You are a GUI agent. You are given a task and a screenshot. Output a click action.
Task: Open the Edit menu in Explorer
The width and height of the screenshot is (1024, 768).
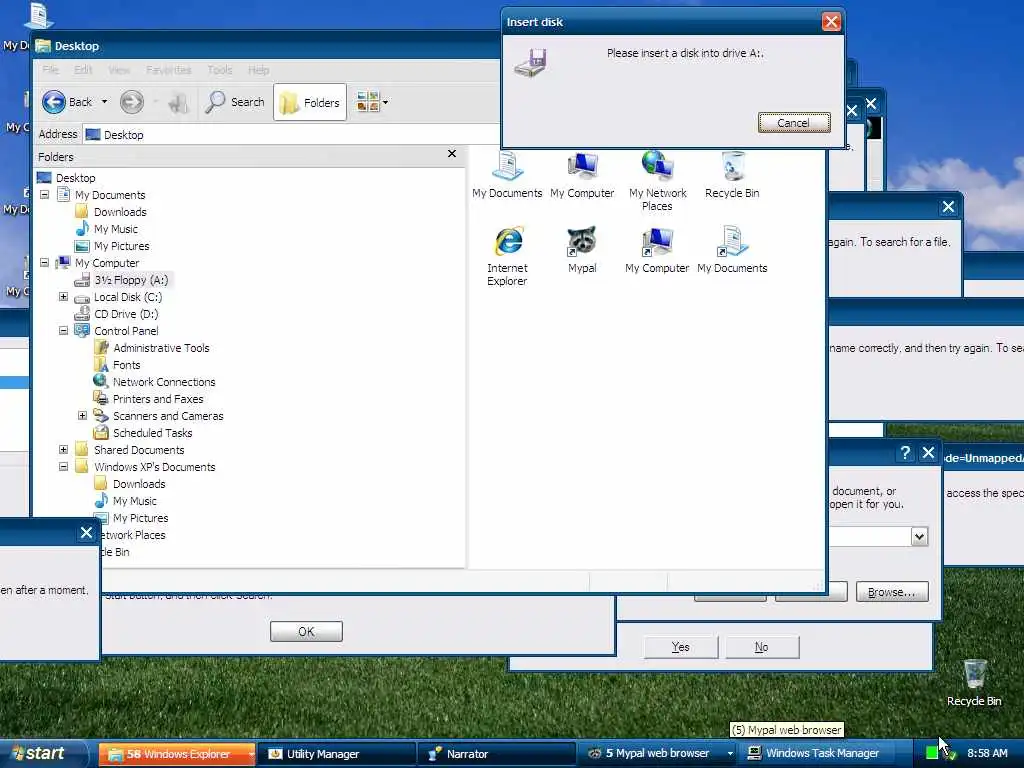[x=83, y=70]
